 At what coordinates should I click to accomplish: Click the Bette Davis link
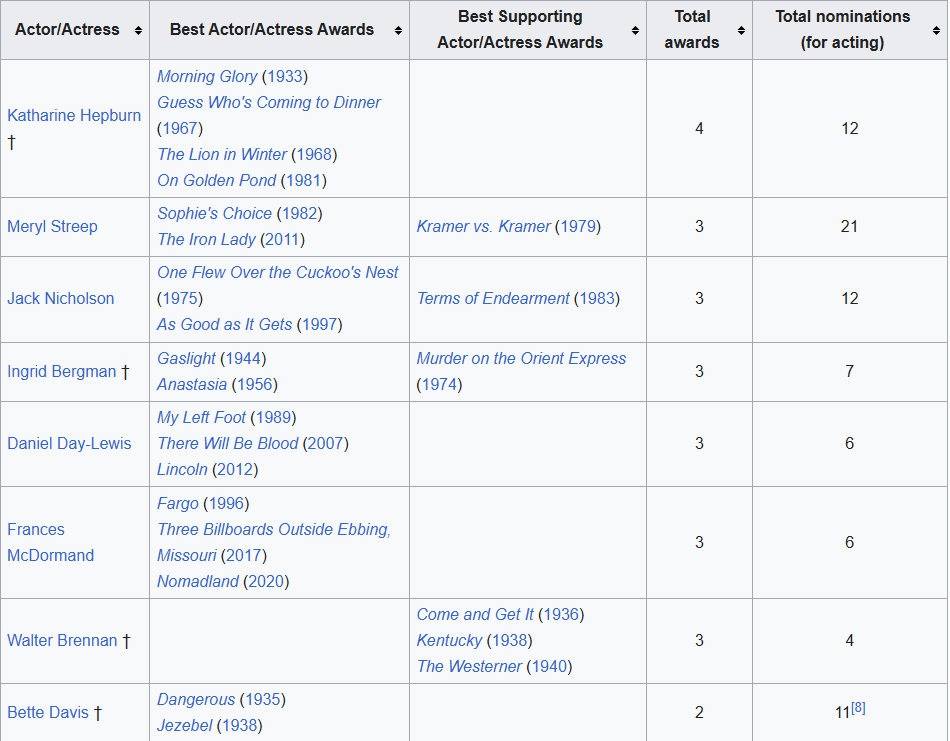[x=48, y=713]
